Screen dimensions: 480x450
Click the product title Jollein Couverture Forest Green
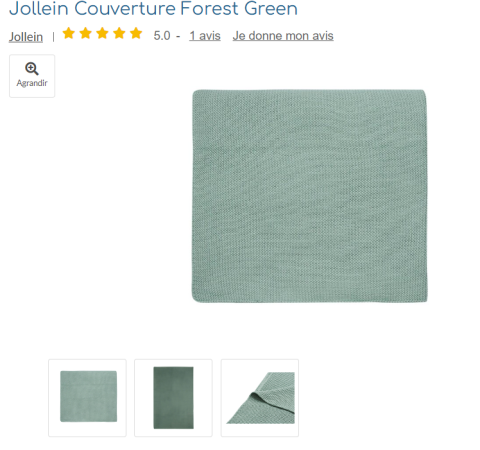coord(153,8)
